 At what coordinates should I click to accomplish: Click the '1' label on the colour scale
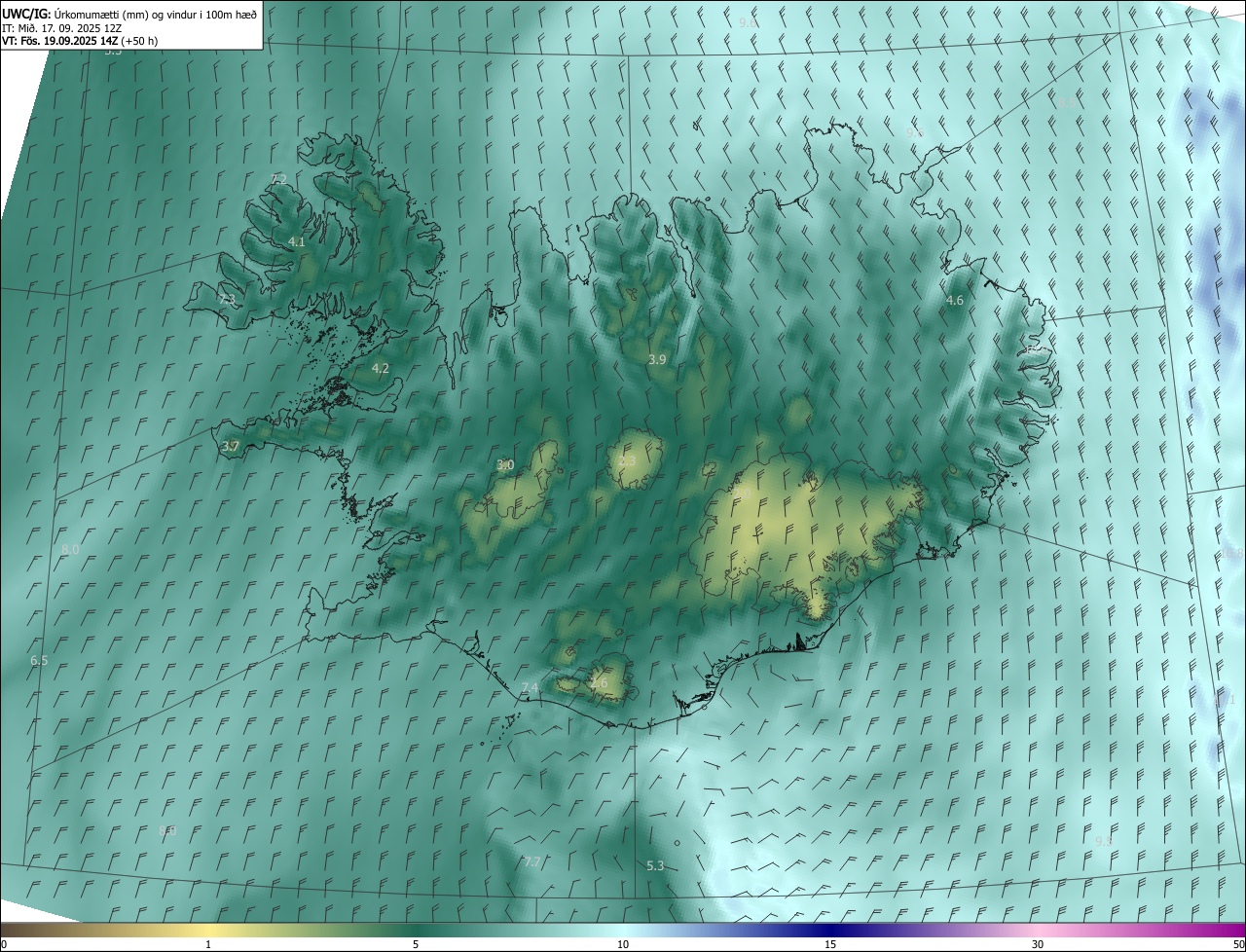pyautogui.click(x=208, y=944)
